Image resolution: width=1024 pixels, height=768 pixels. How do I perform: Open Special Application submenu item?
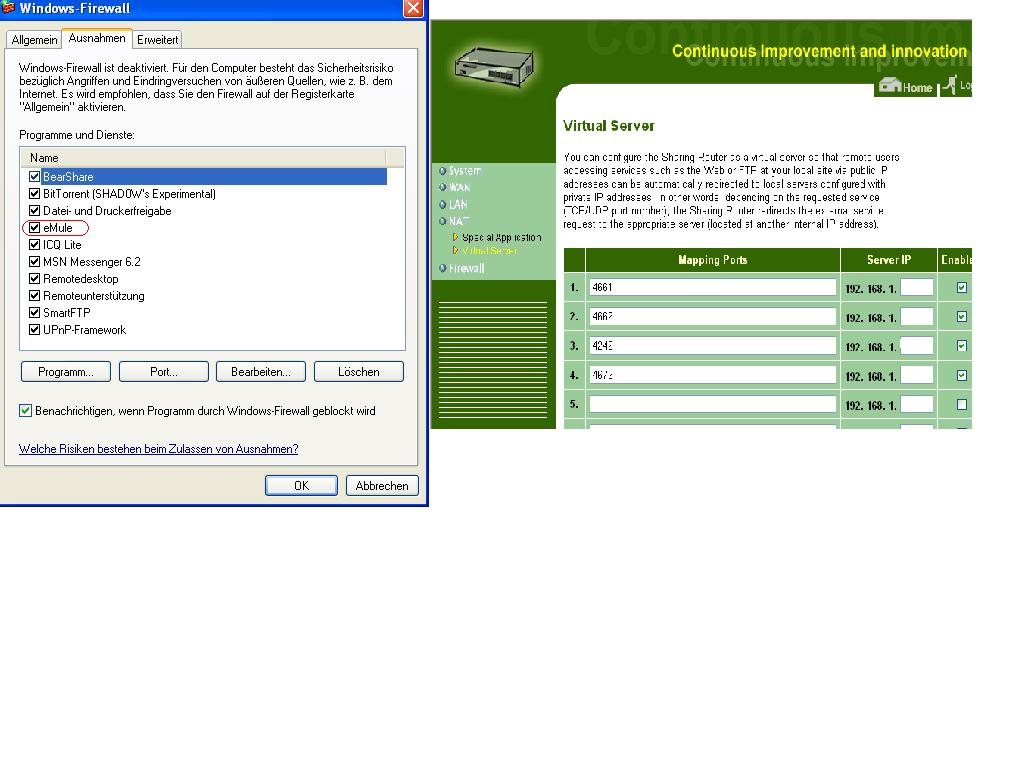(x=502, y=237)
